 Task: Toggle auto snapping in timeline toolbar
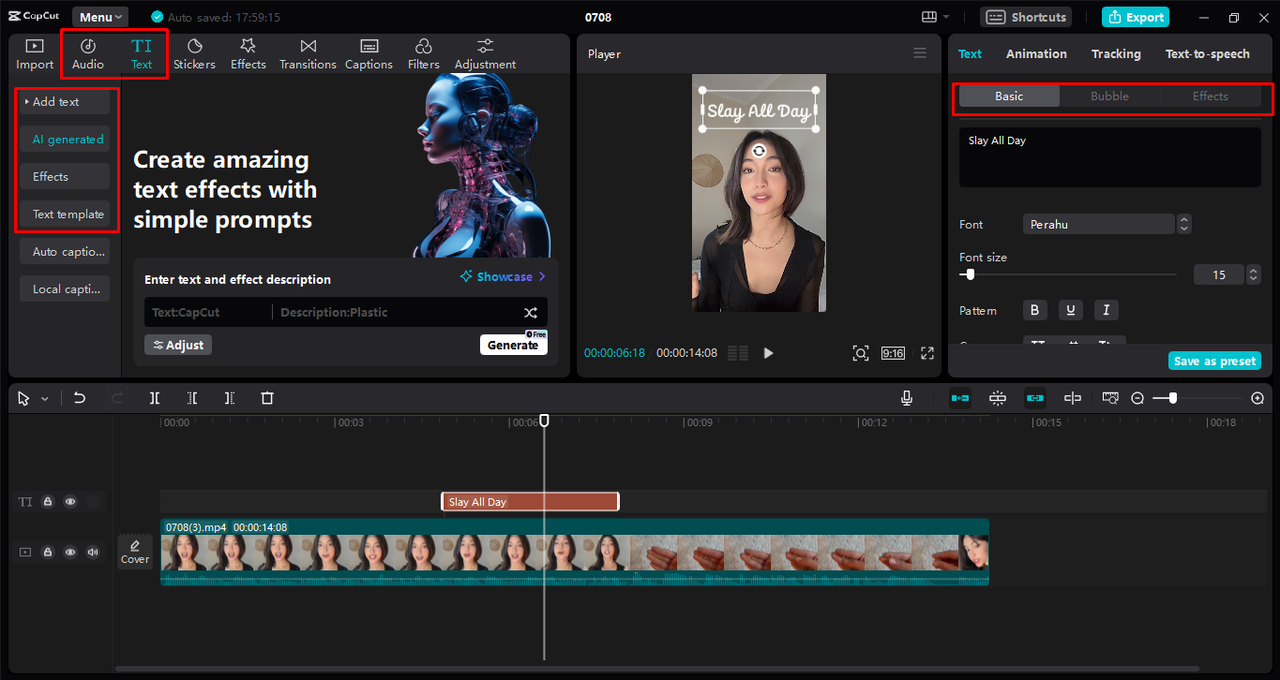click(997, 398)
